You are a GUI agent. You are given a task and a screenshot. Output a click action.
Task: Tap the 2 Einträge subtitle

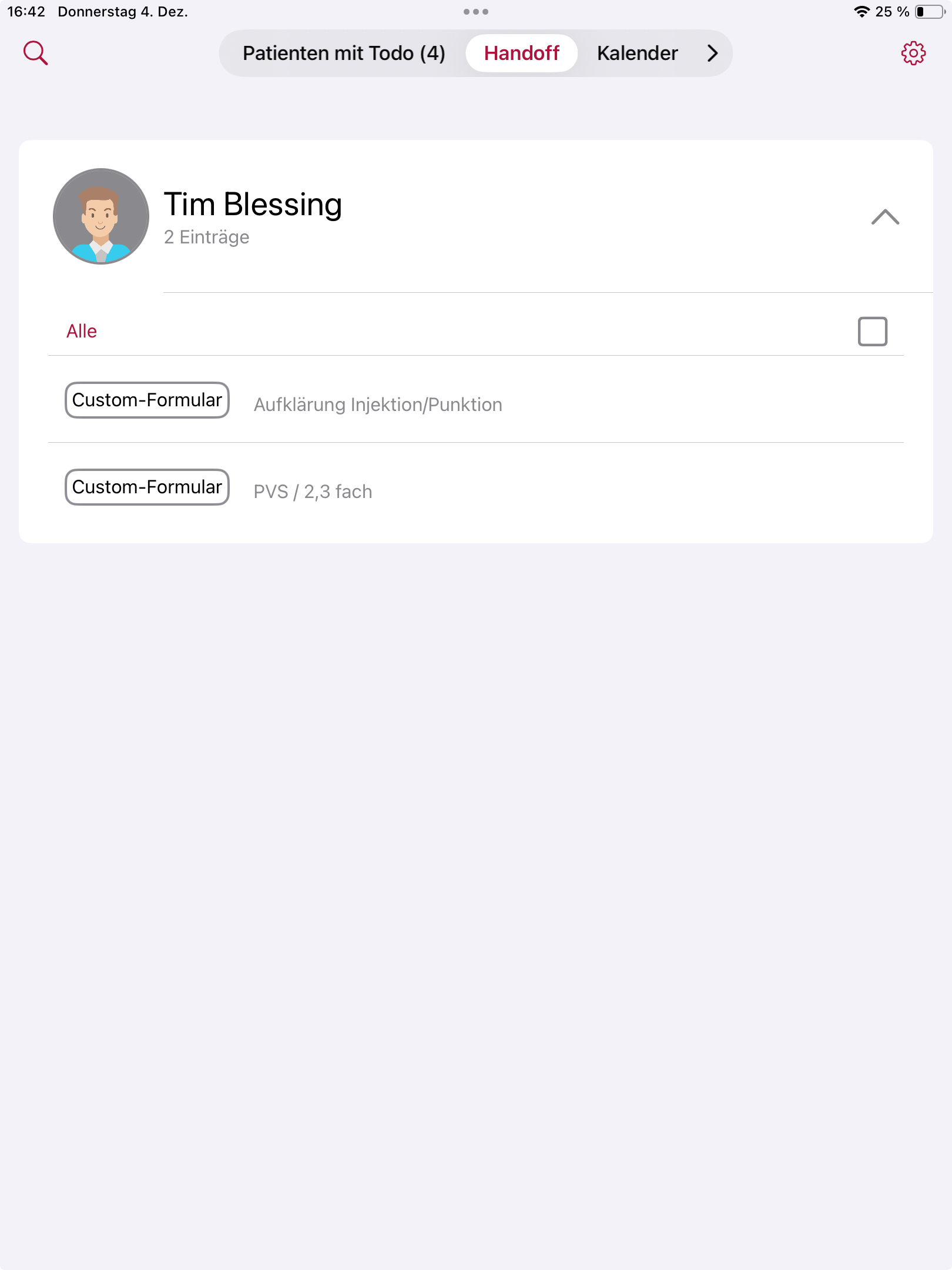(206, 237)
